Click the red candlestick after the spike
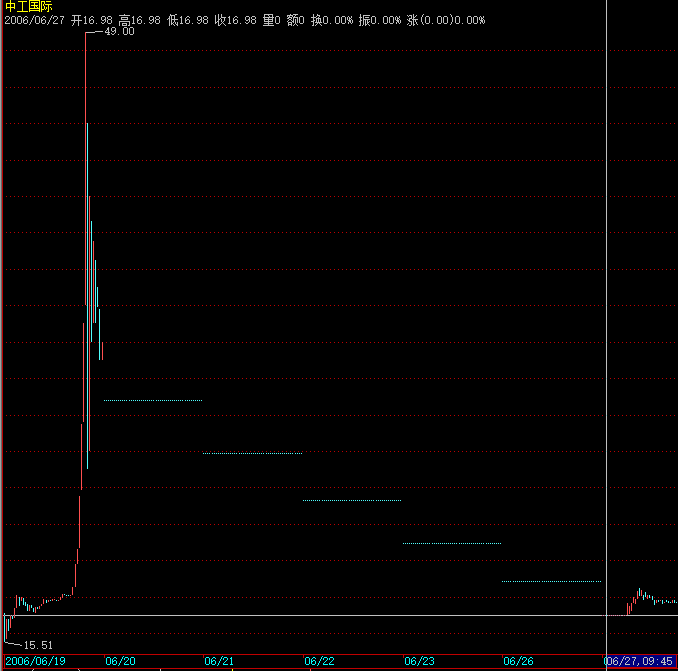The width and height of the screenshot is (678, 671). coord(102,350)
